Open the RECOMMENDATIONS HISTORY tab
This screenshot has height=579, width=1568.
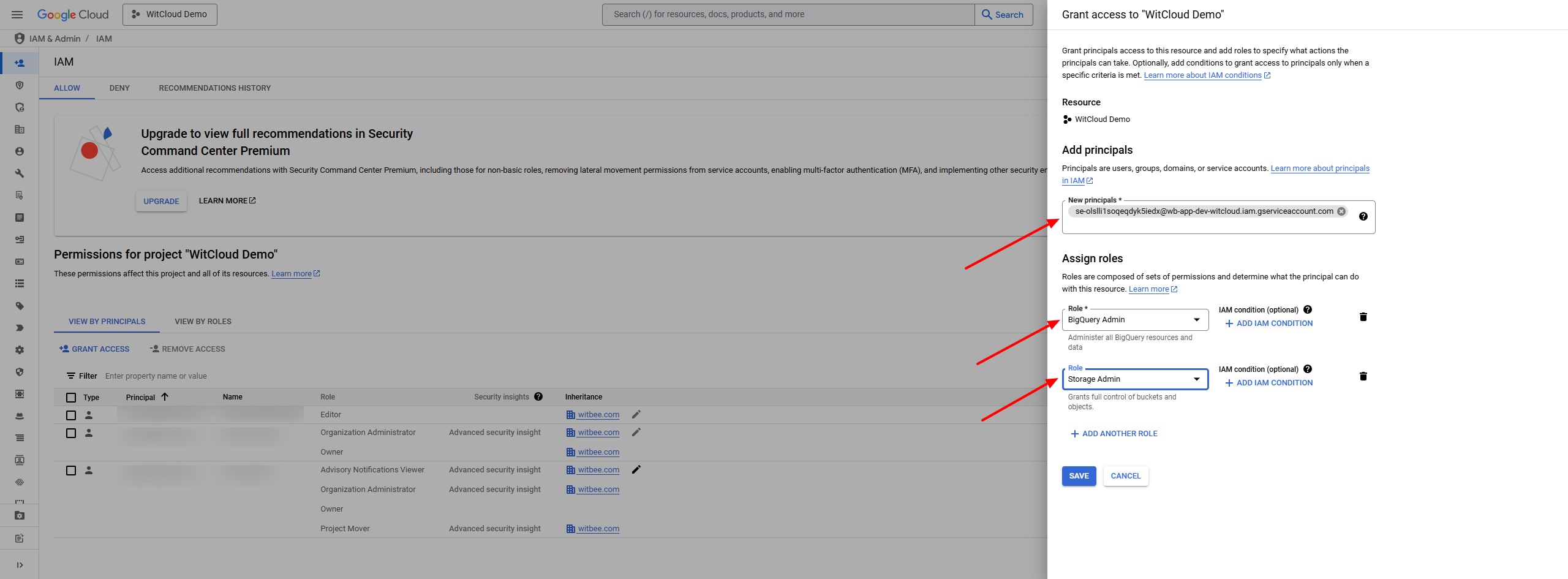click(214, 88)
